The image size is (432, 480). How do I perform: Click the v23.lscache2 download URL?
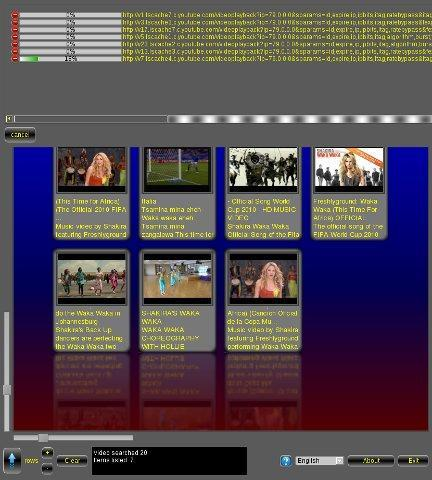pos(277,44)
